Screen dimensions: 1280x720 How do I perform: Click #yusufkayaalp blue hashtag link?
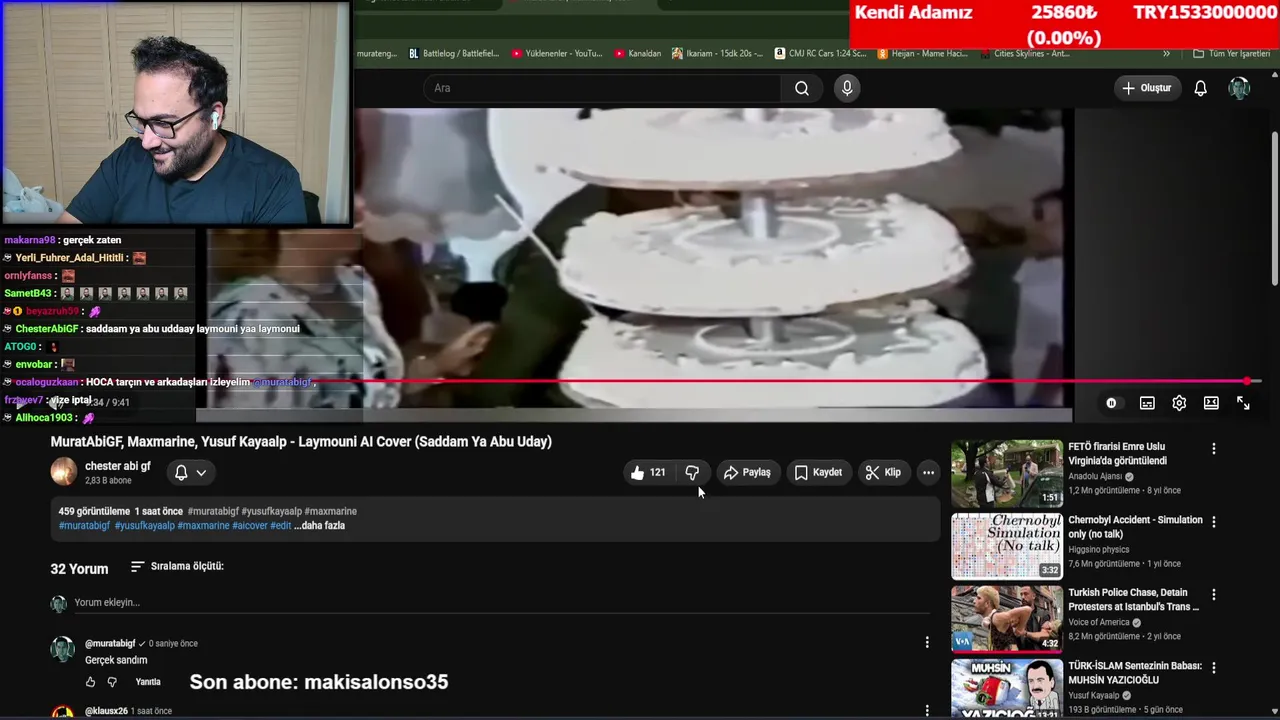(144, 525)
